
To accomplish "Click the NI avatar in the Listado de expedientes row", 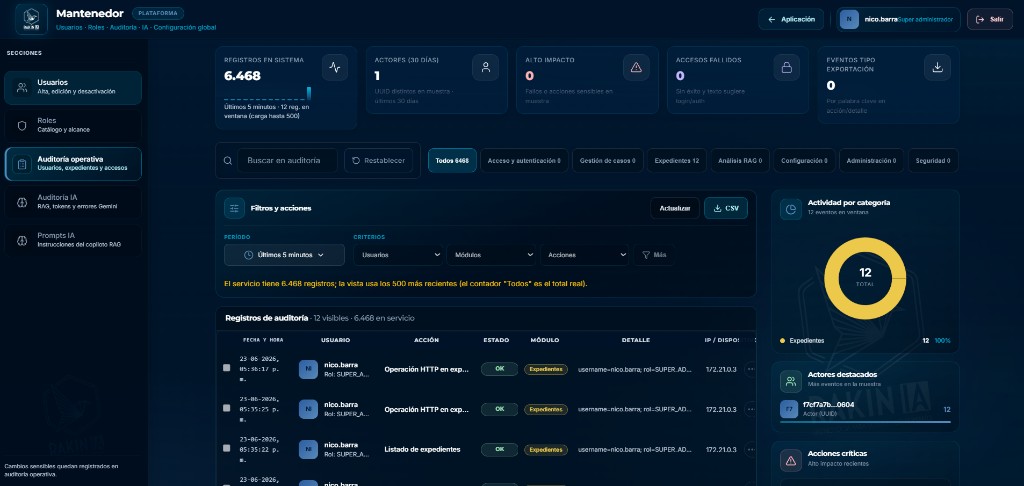I will pyautogui.click(x=308, y=449).
